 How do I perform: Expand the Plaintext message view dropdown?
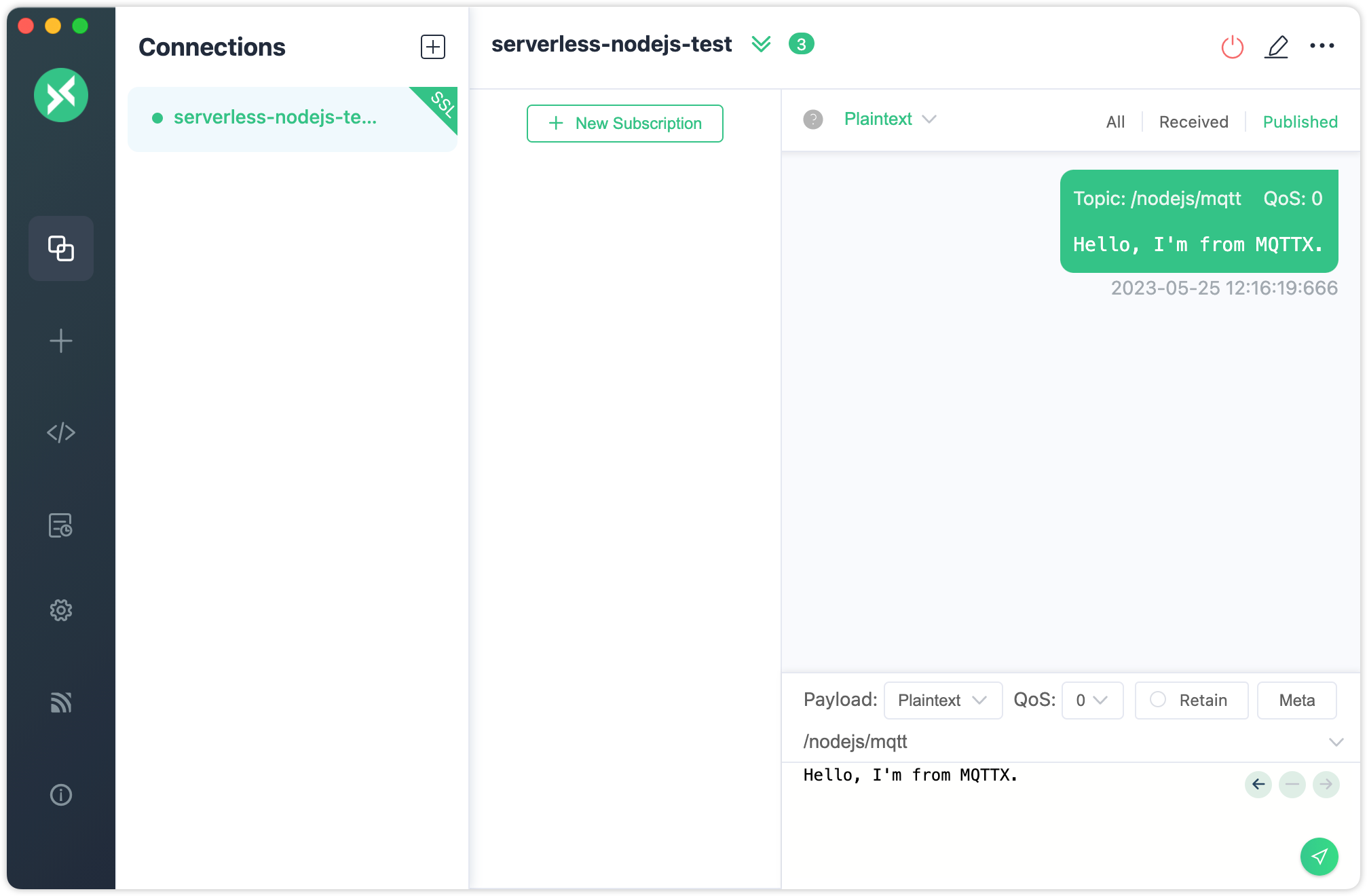click(888, 119)
